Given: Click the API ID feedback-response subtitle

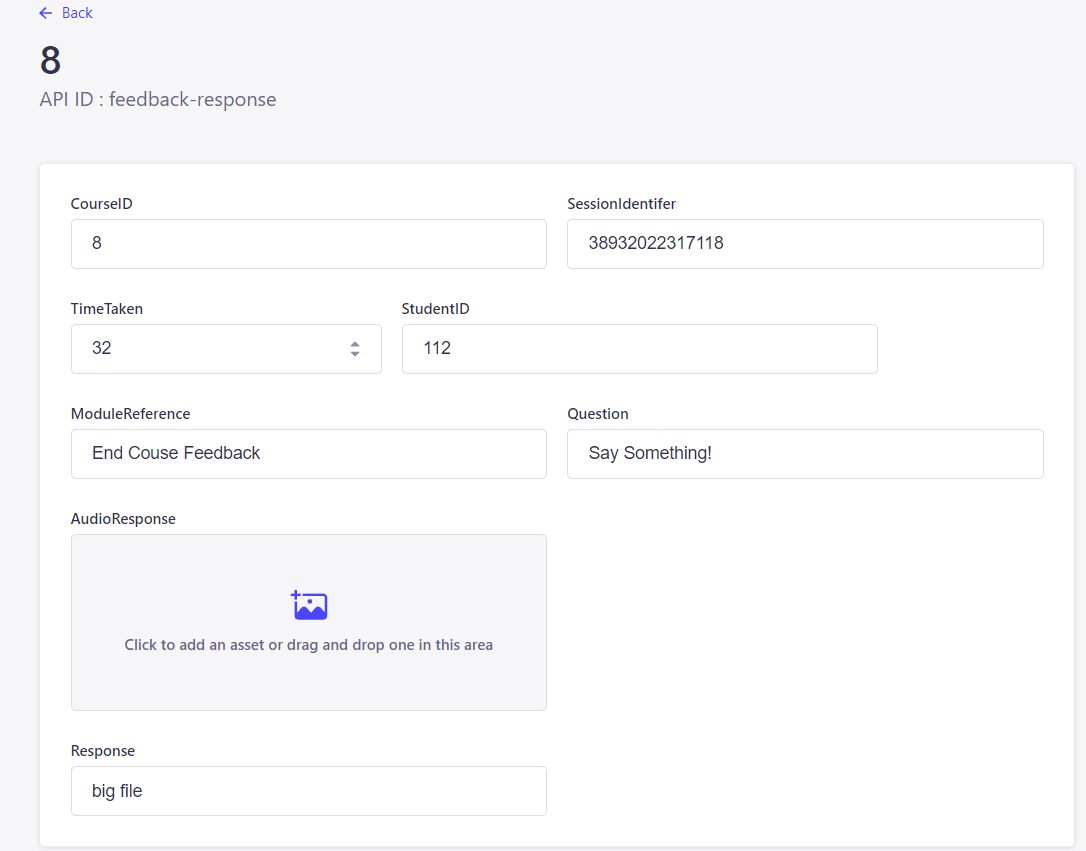Looking at the screenshot, I should coord(158,100).
